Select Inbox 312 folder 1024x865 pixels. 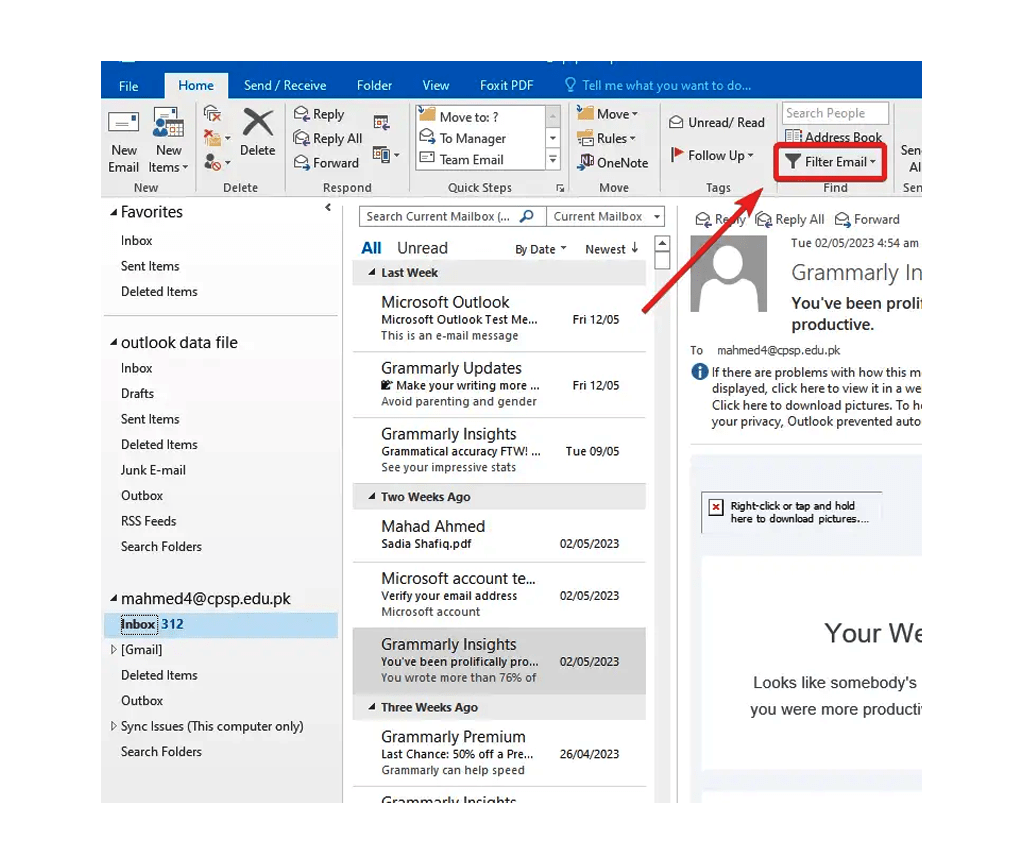point(221,624)
